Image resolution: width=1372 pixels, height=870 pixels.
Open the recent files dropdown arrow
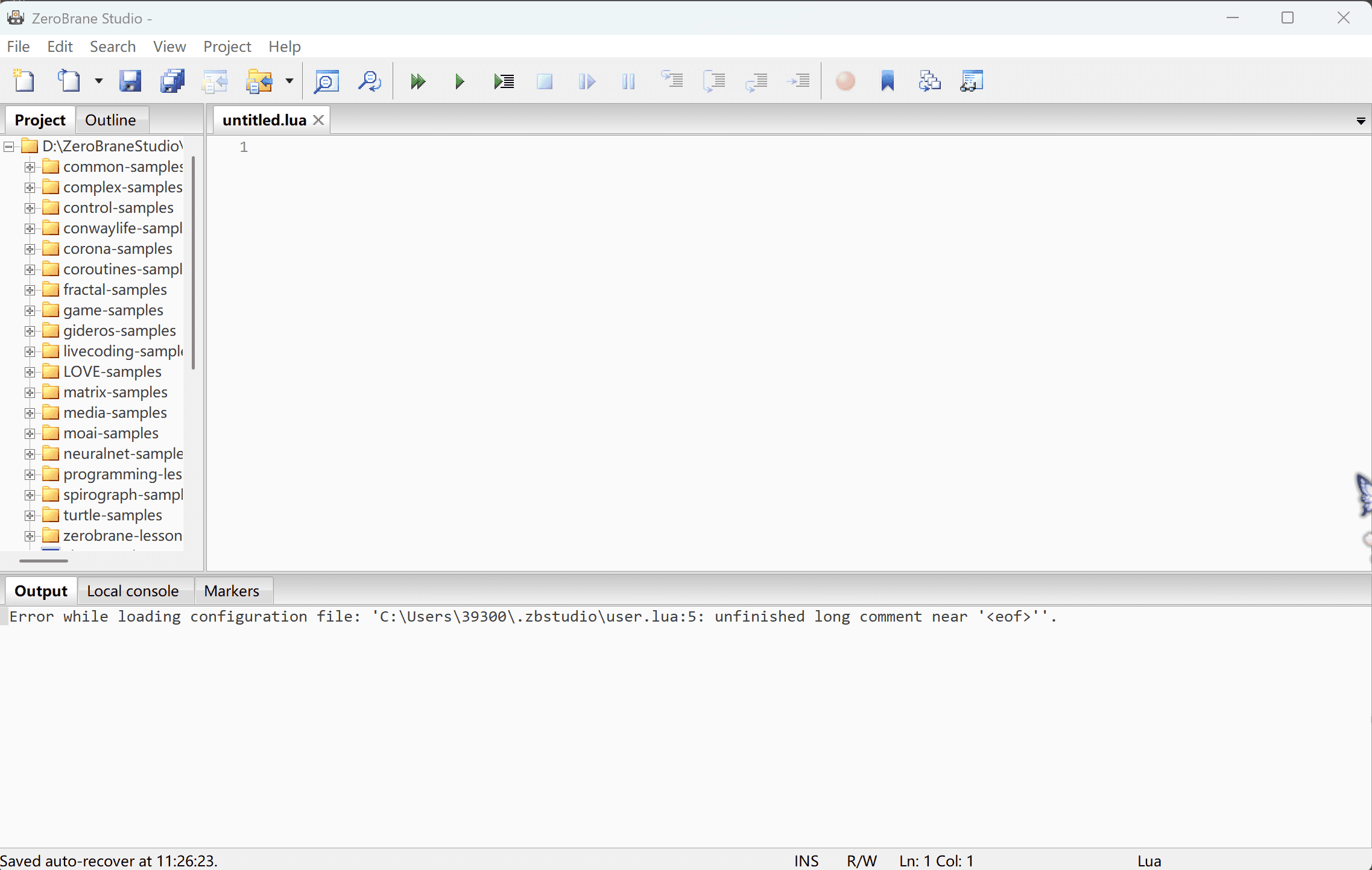pyautogui.click(x=99, y=81)
